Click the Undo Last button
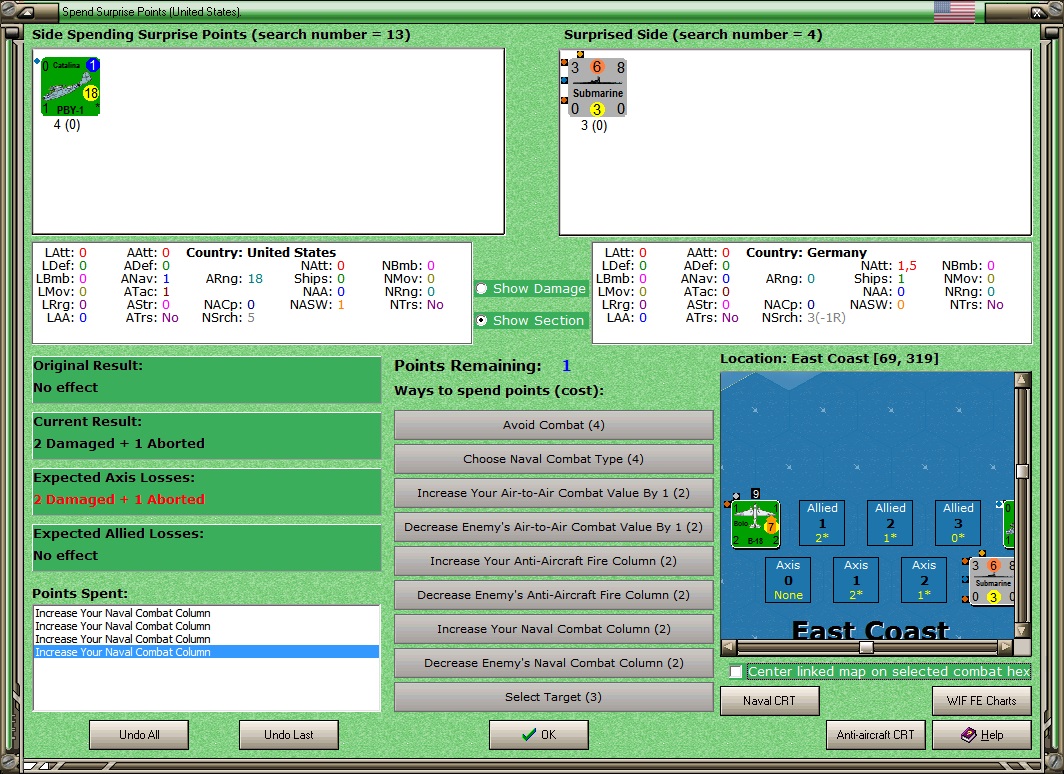This screenshot has height=774, width=1064. tap(288, 735)
